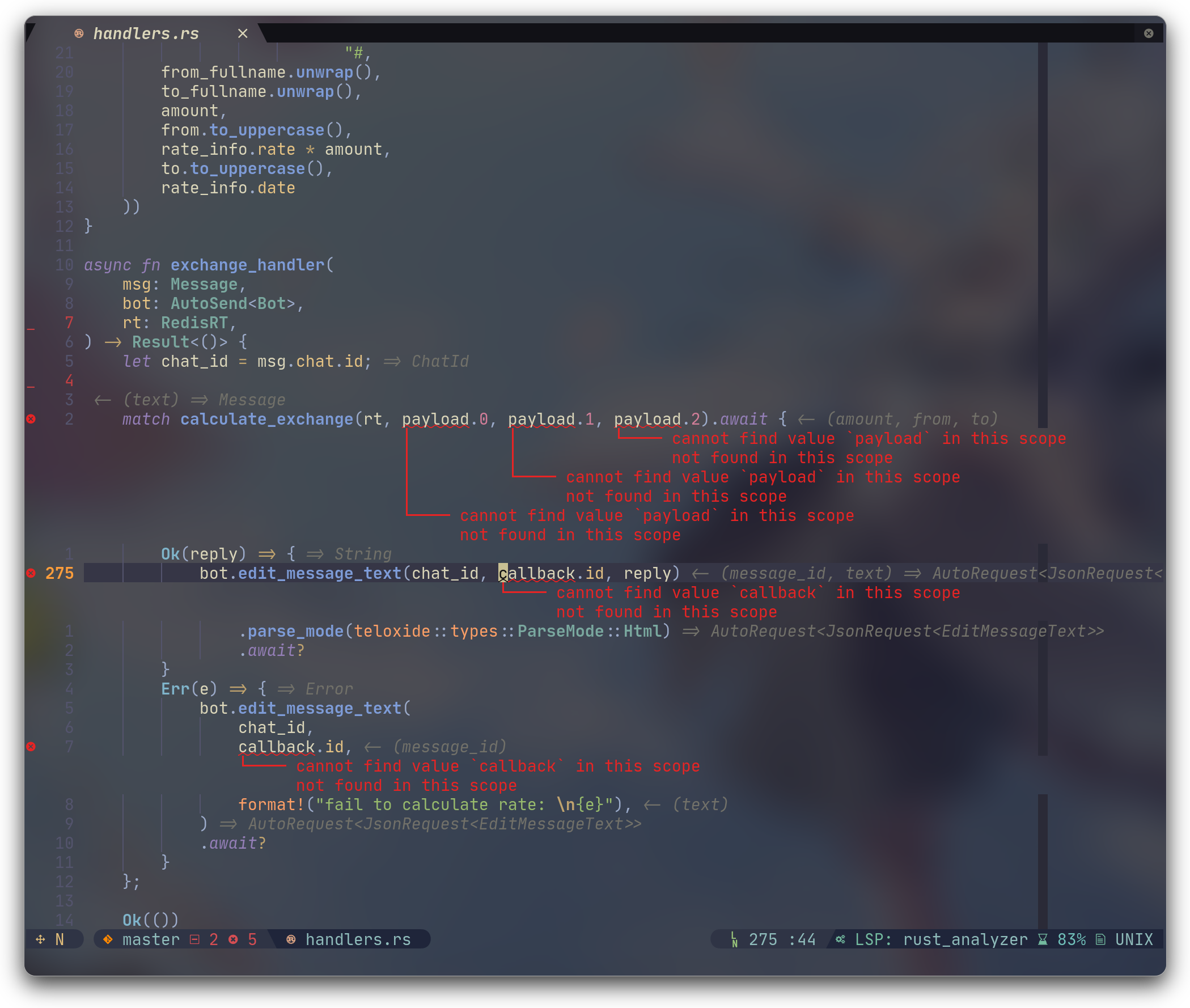Click the LSP gears icon in statusline

[x=840, y=939]
